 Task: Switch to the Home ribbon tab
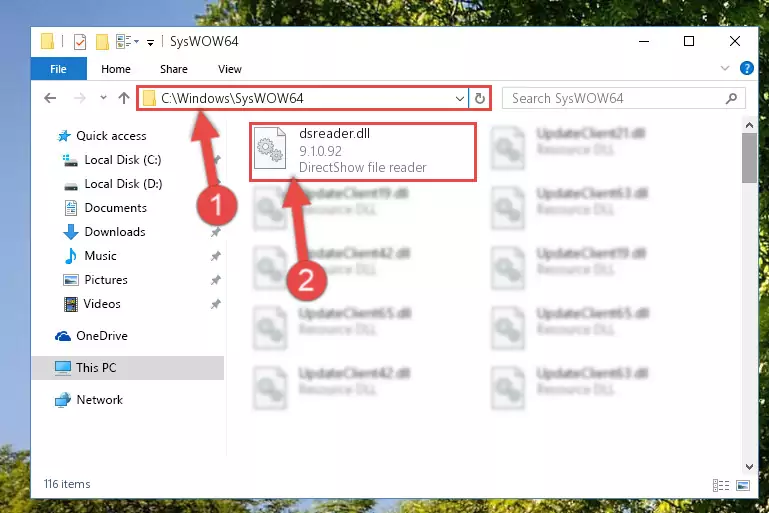tap(116, 69)
